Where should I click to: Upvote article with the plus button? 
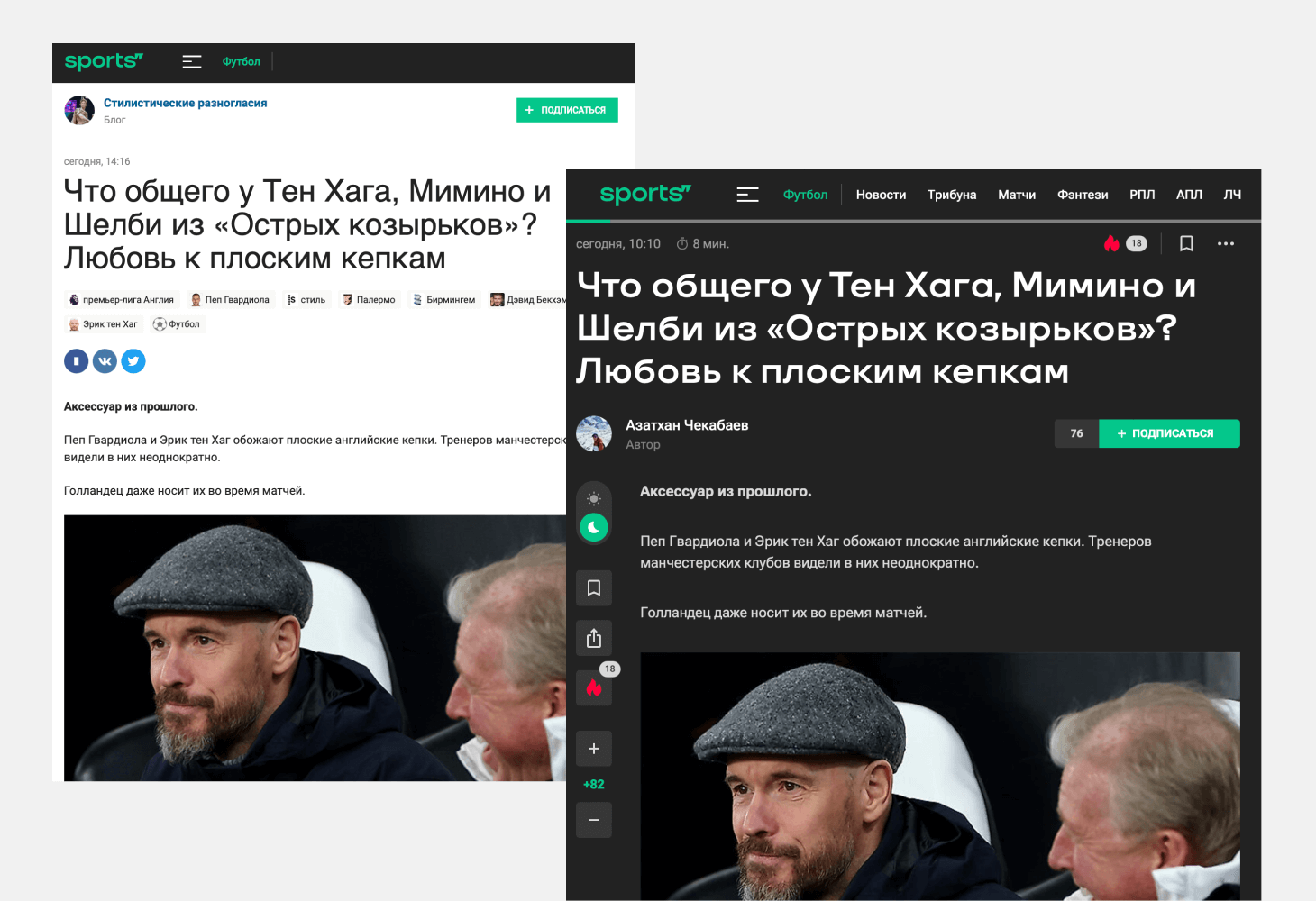[594, 749]
